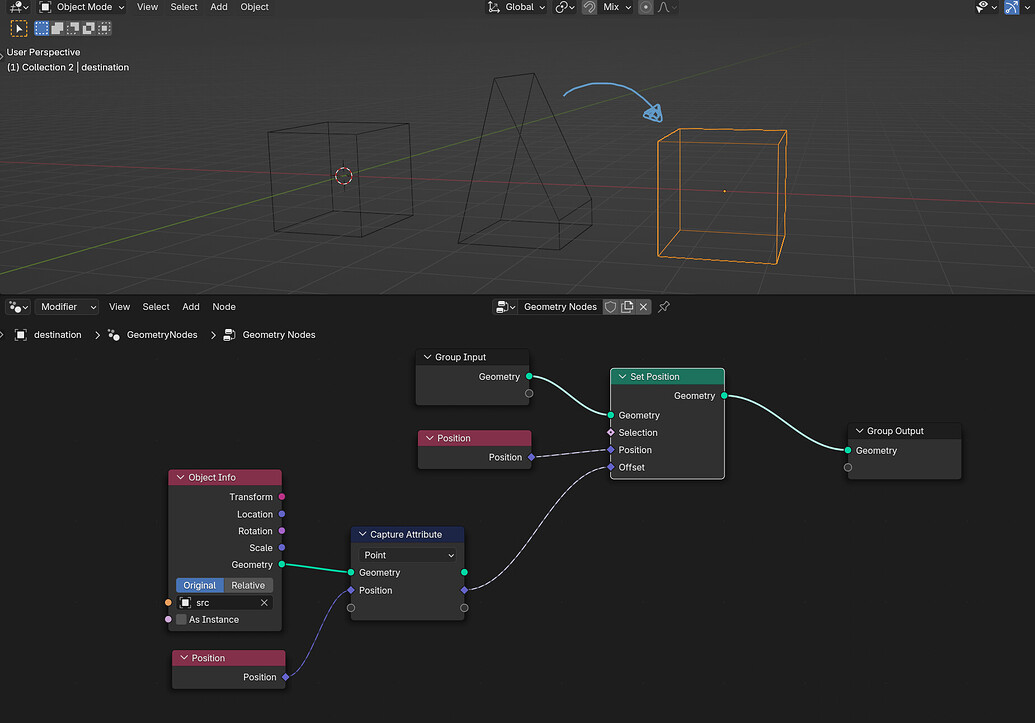Select the Relative transform space option
The height and width of the screenshot is (723, 1035).
point(248,586)
